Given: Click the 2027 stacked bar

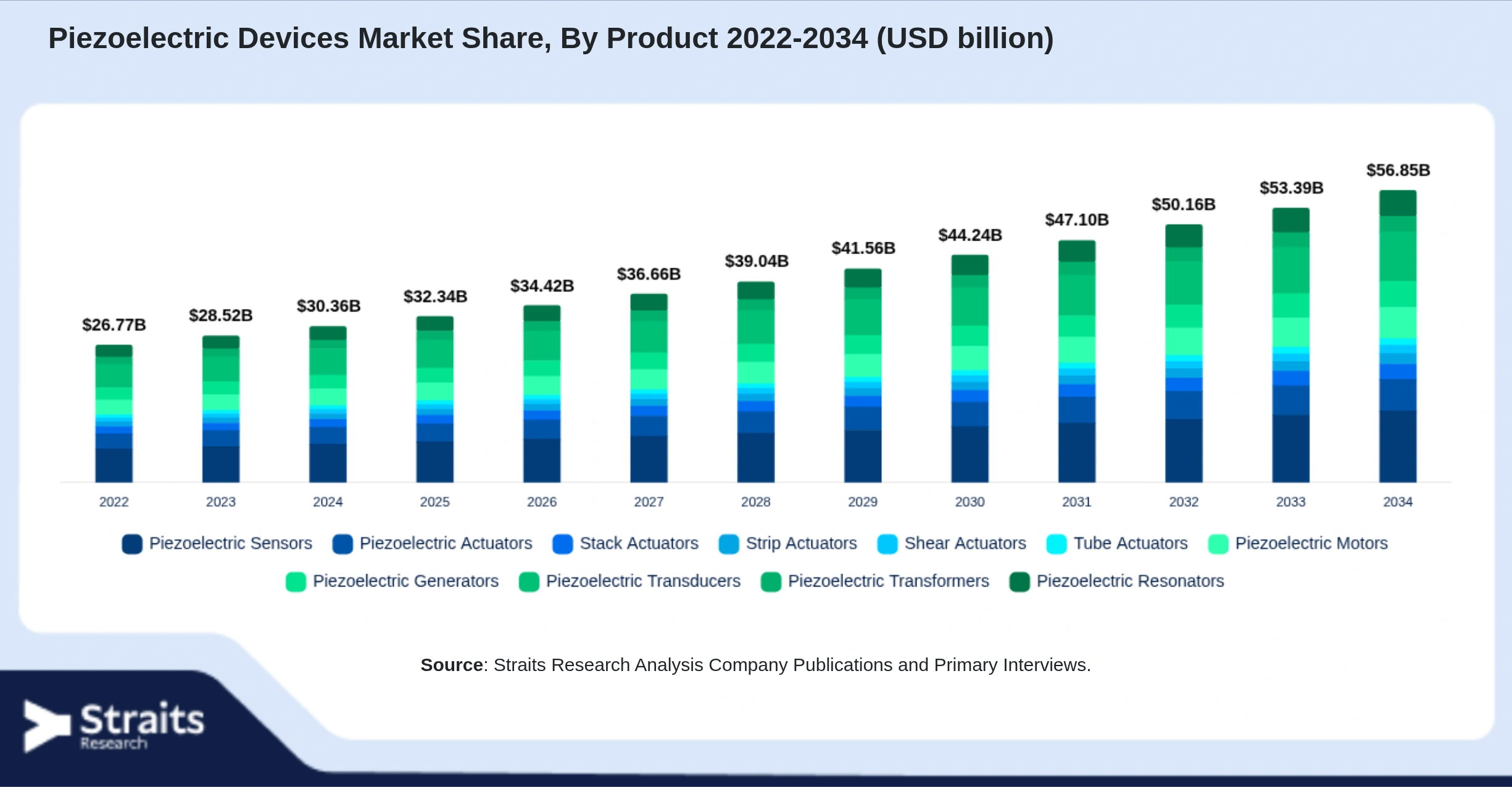Looking at the screenshot, I should click(649, 388).
